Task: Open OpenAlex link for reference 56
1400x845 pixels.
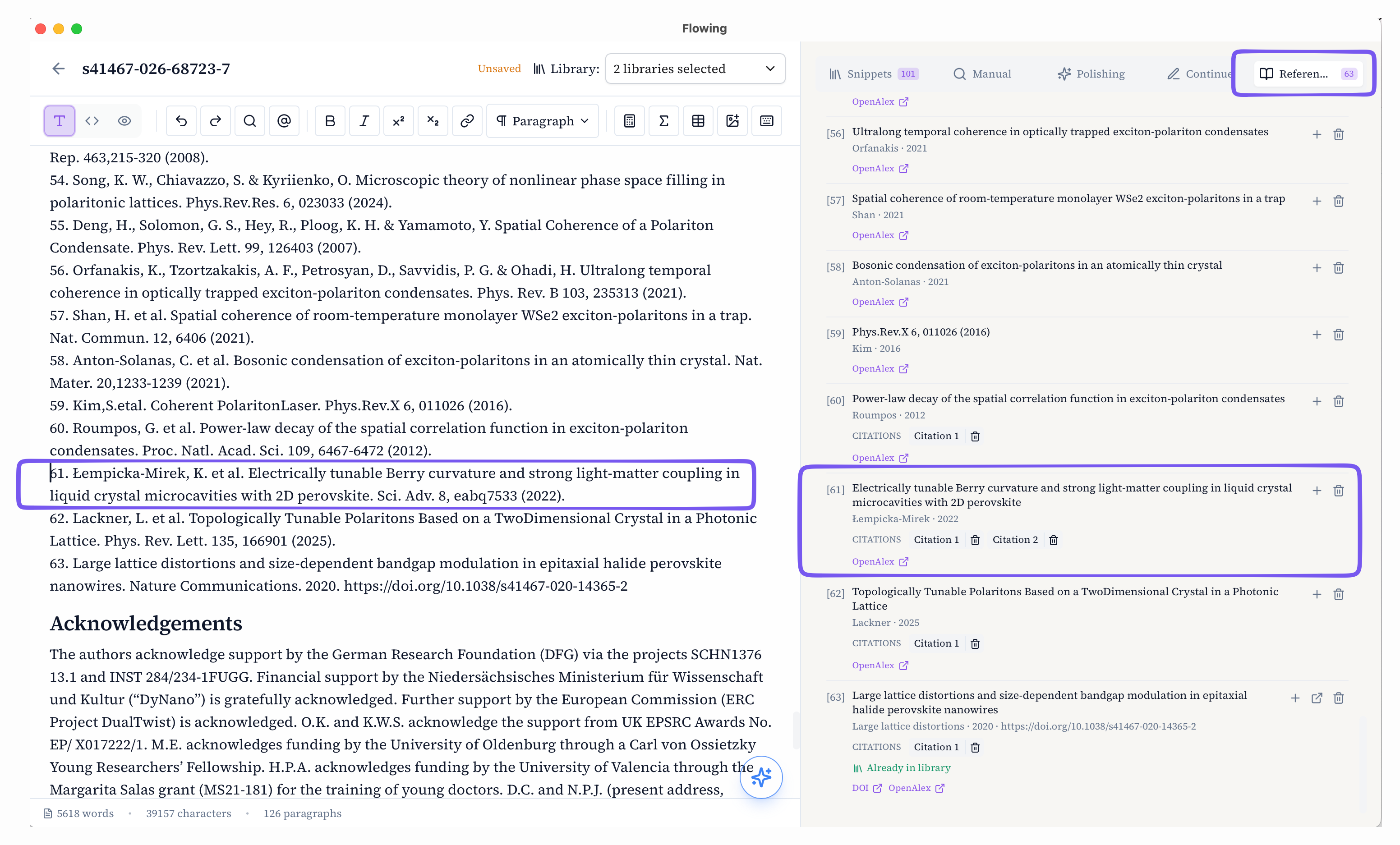Action: (x=880, y=168)
